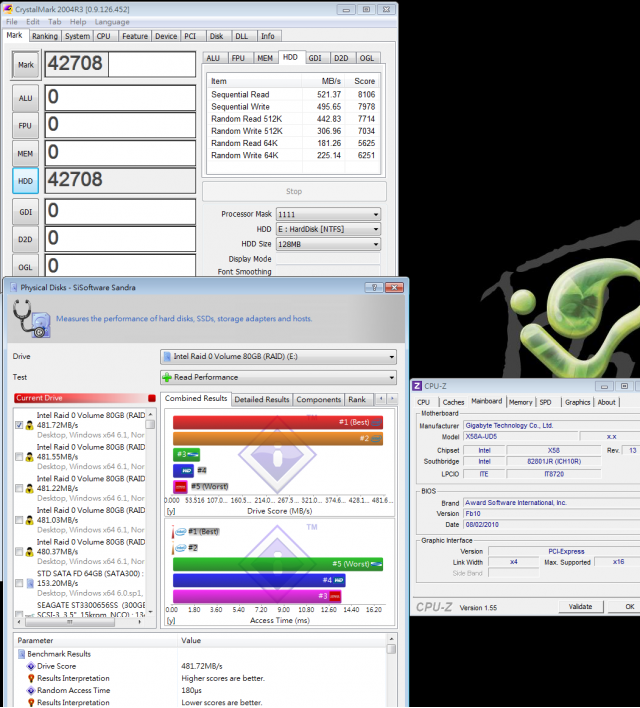Screen dimensions: 640x708
Task: Open the Sandra Drive dropdown
Action: (278, 357)
